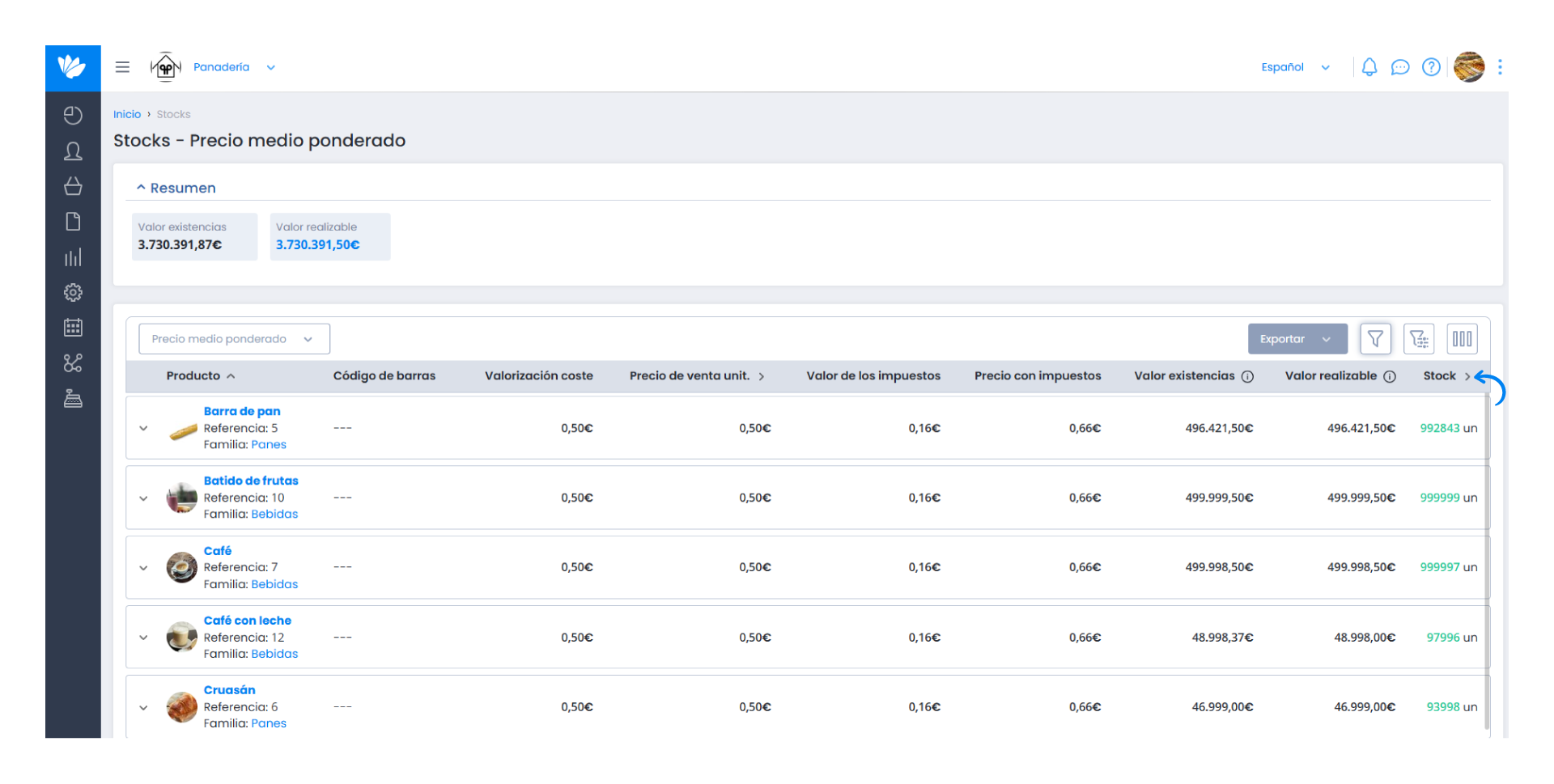
Task: Open the Exportar dropdown button
Action: point(1297,339)
